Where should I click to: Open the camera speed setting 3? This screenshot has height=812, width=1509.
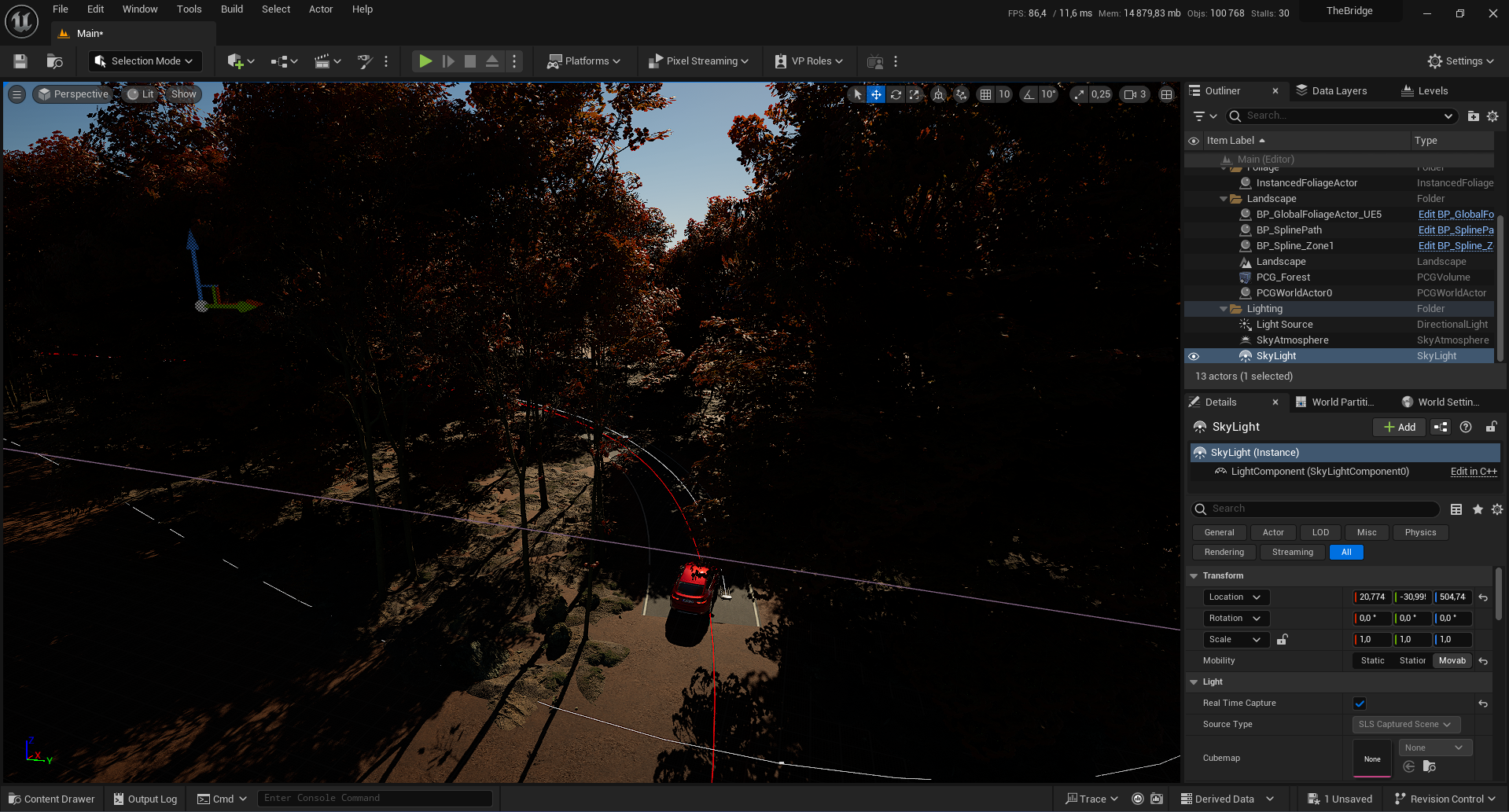pos(1135,94)
